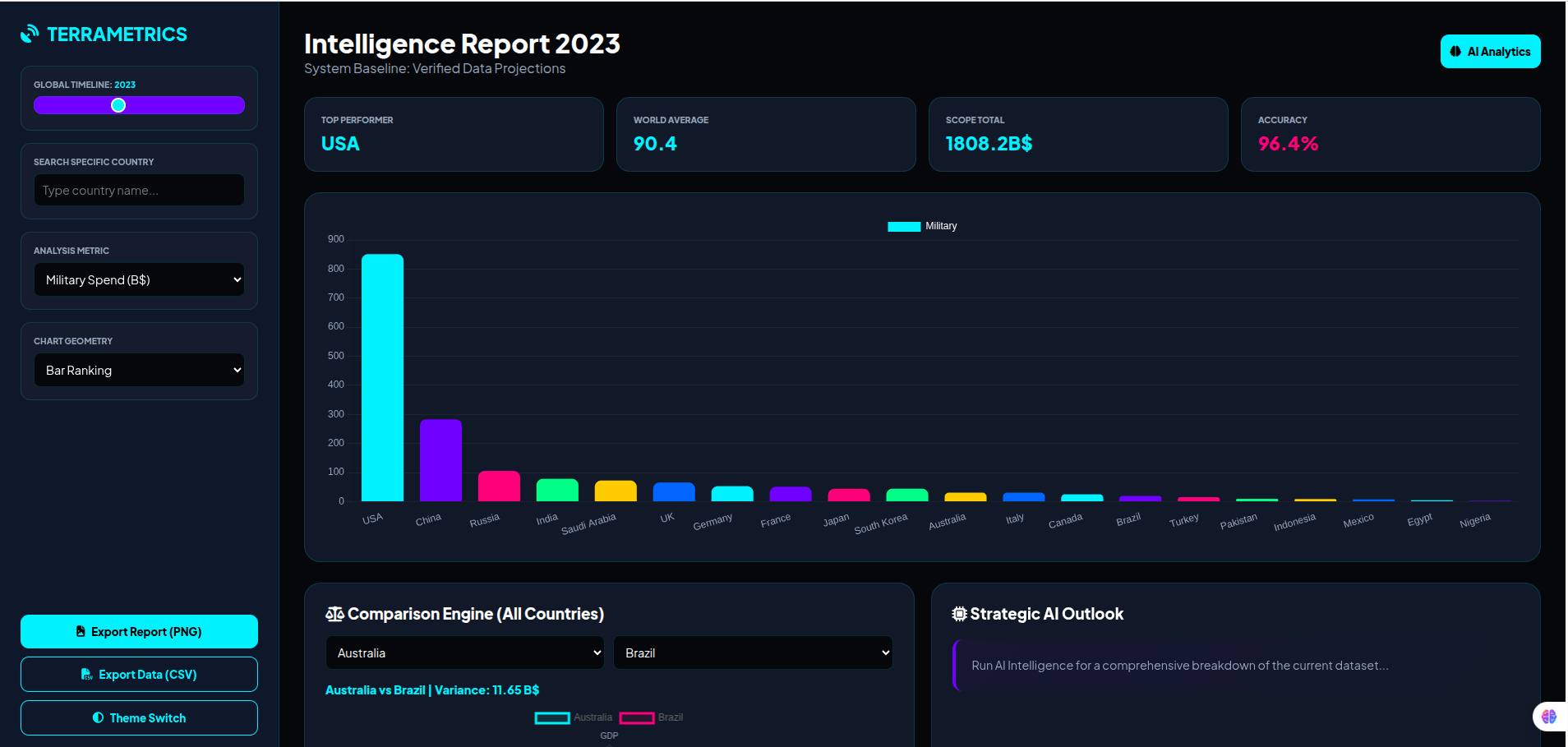Click the chip icon beside Strategic AI Outlook
Image resolution: width=1568 pixels, height=747 pixels.
pyautogui.click(x=959, y=614)
